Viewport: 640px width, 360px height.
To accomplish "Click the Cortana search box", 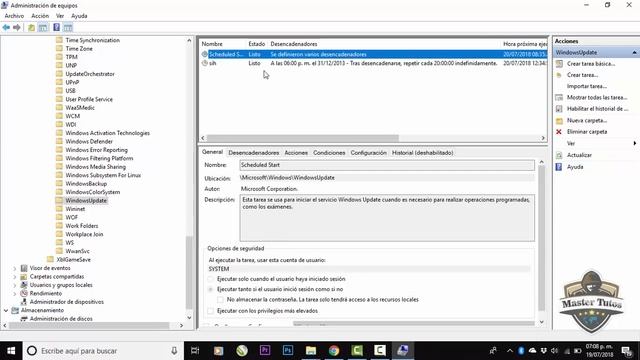I will [103, 351].
